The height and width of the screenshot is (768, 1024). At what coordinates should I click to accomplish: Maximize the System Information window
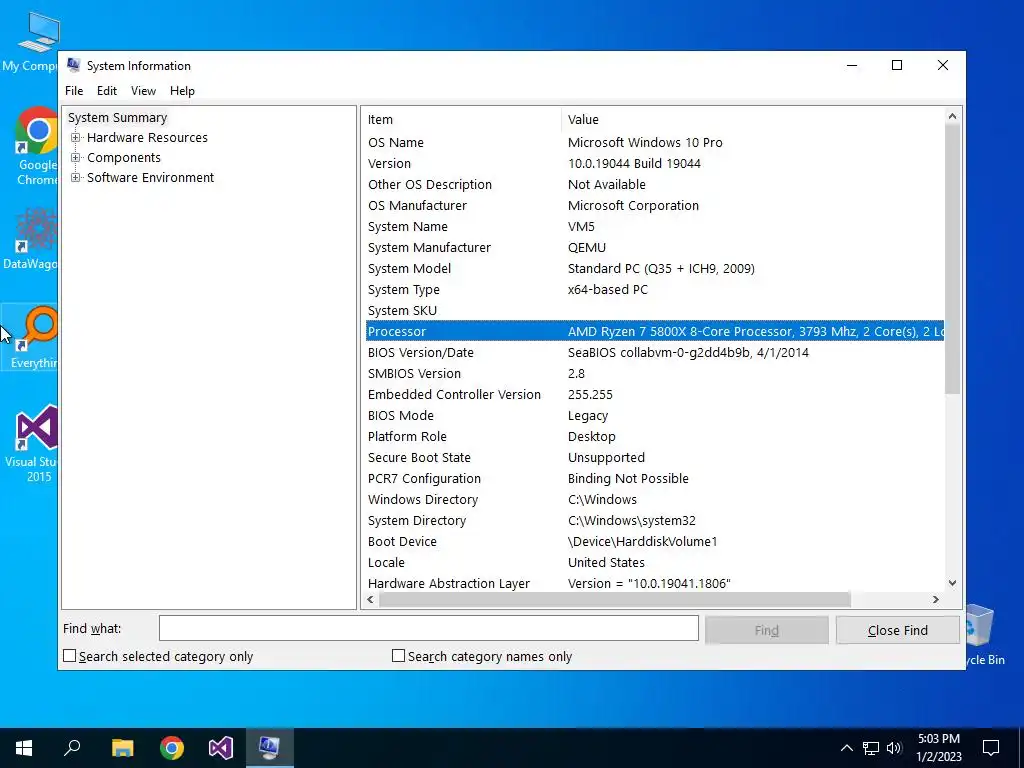897,65
